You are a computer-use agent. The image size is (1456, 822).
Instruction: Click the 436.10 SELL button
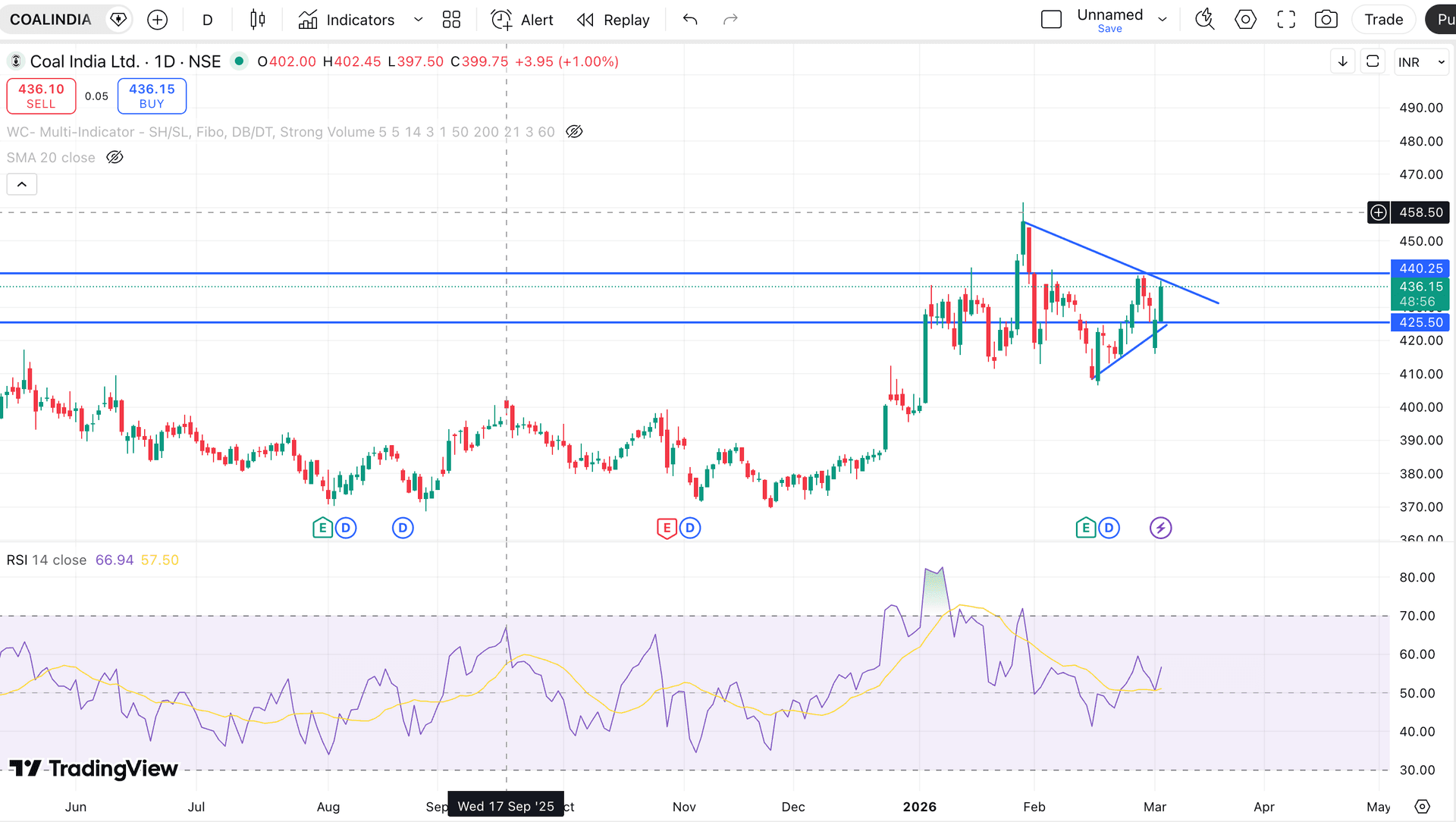[41, 96]
